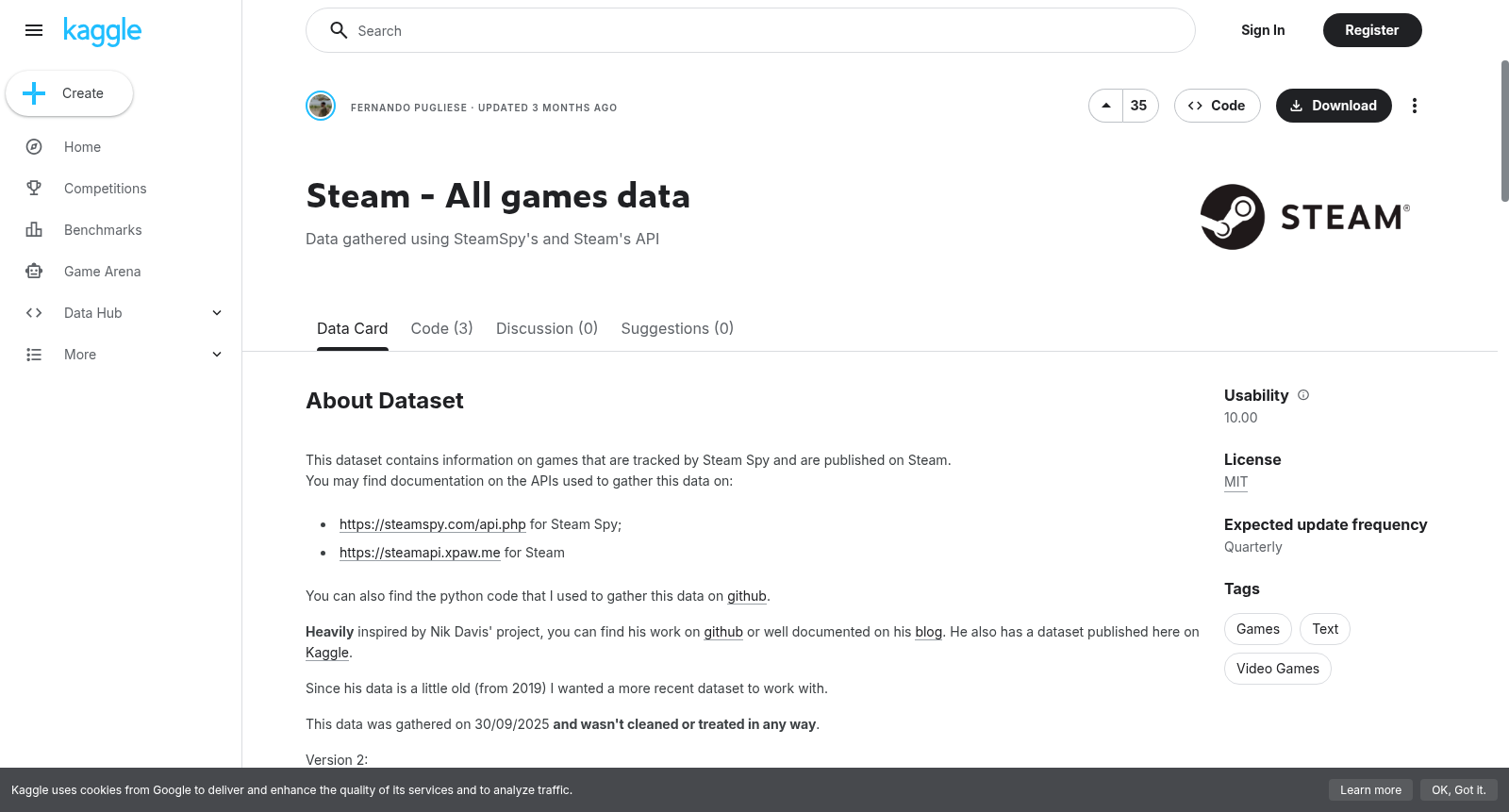This screenshot has width=1509, height=812.
Task: Click the Code button near Download
Action: coord(1217,106)
